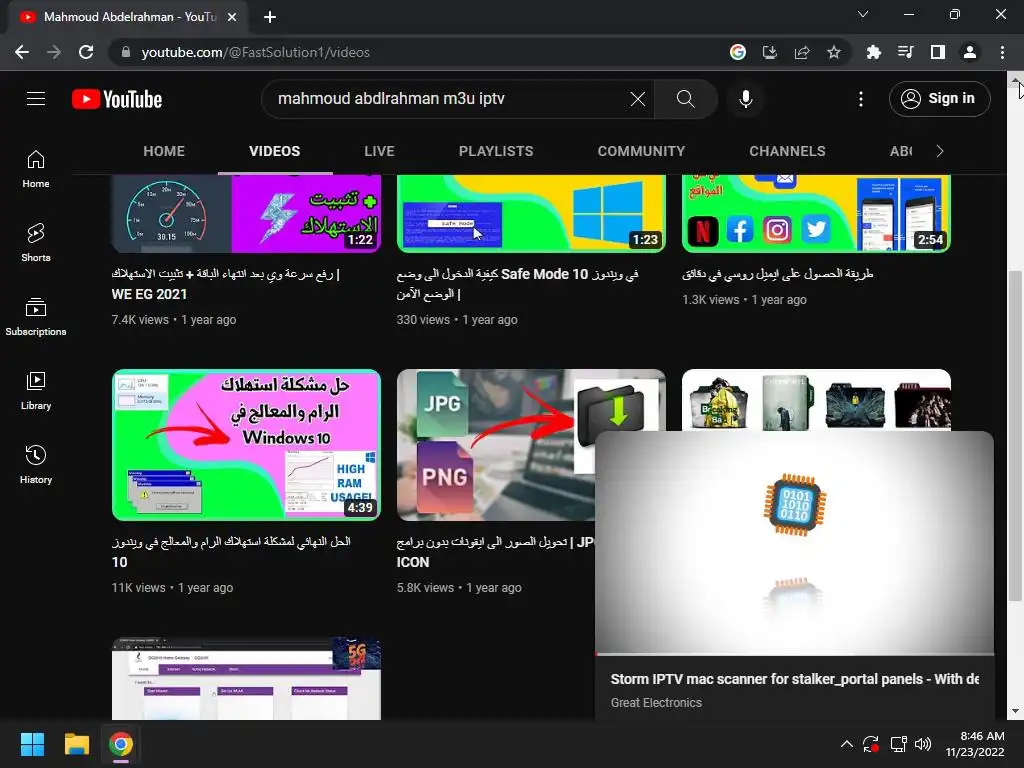
Task: Open the TV series folder icons thumbnail
Action: click(x=816, y=400)
